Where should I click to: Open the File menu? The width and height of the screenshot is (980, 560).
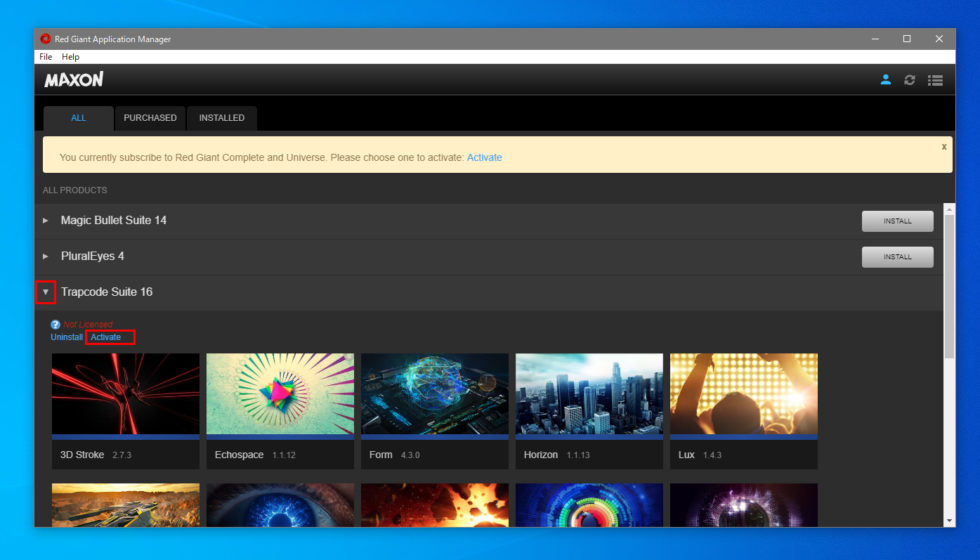(46, 57)
